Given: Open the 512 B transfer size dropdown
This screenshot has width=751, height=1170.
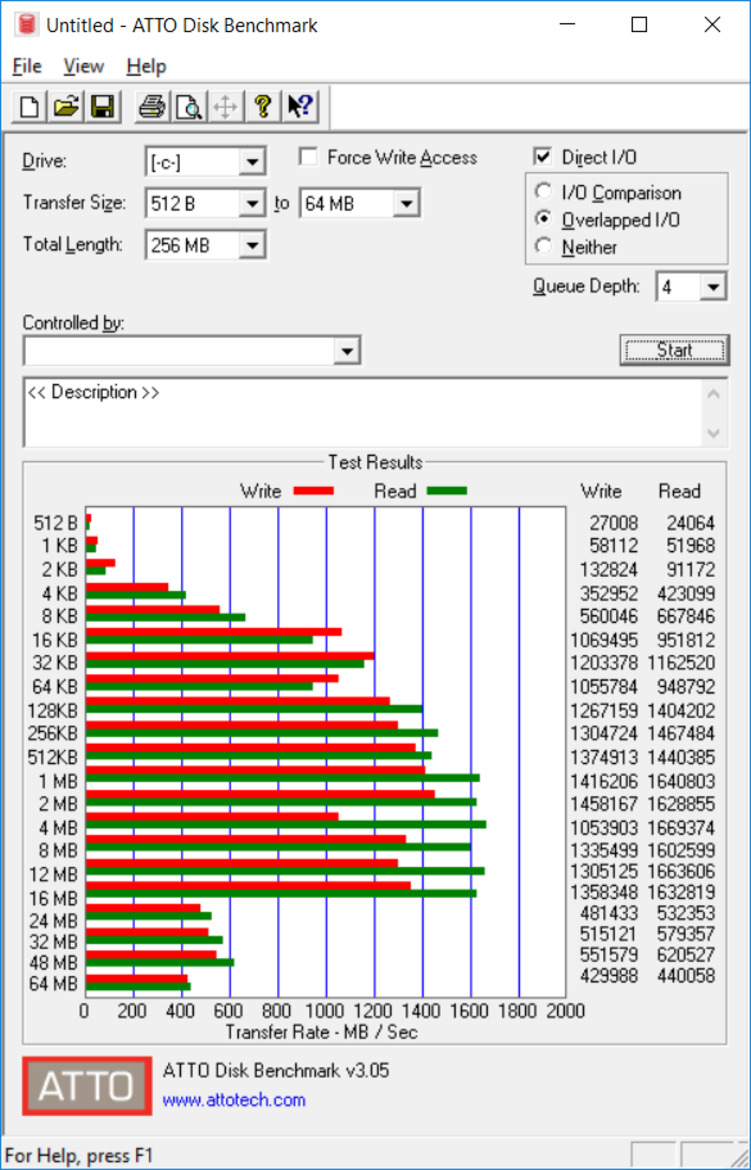Looking at the screenshot, I should 252,204.
